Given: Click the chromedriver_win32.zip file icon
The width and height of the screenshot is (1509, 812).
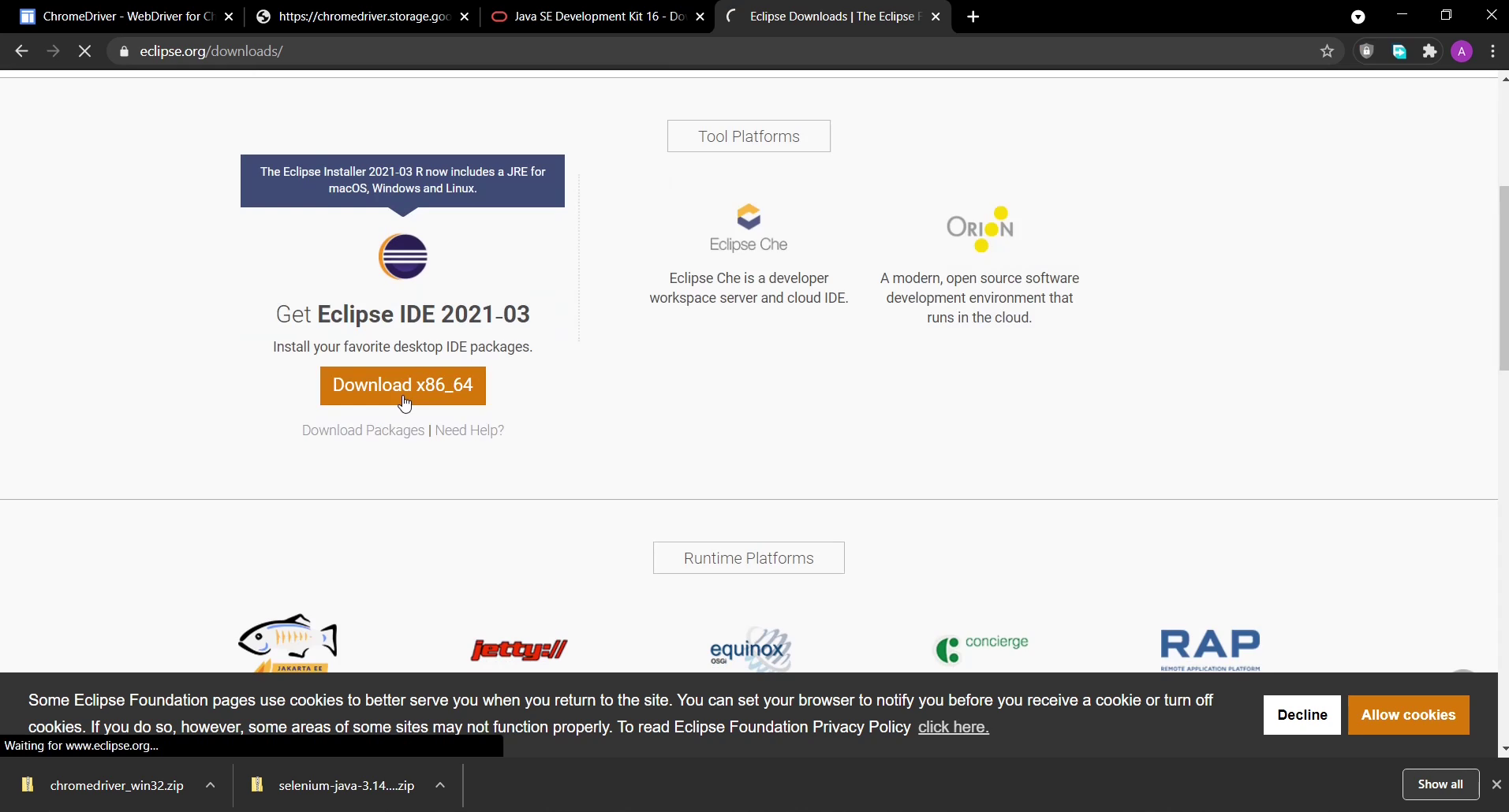Looking at the screenshot, I should click(28, 784).
